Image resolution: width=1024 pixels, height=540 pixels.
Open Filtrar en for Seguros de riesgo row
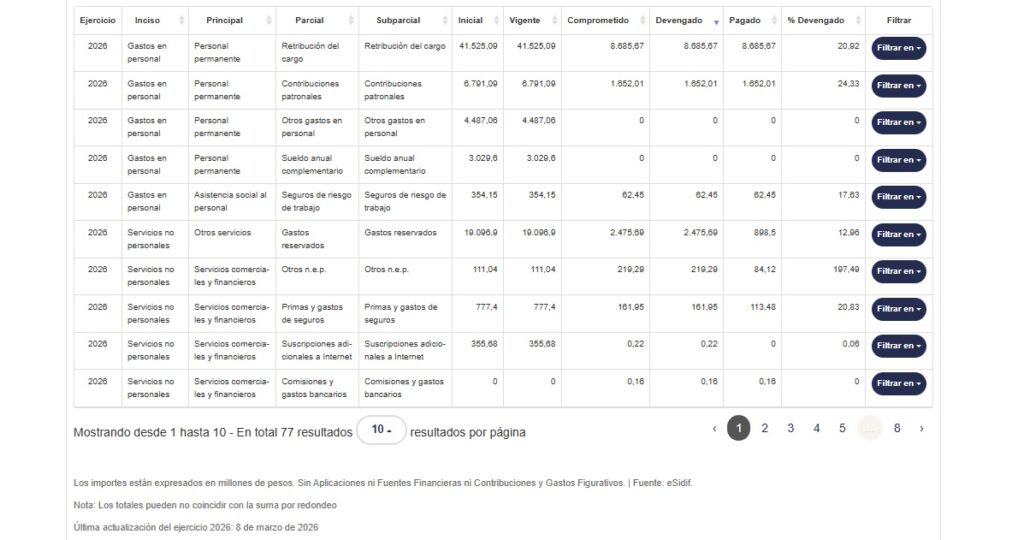898,197
